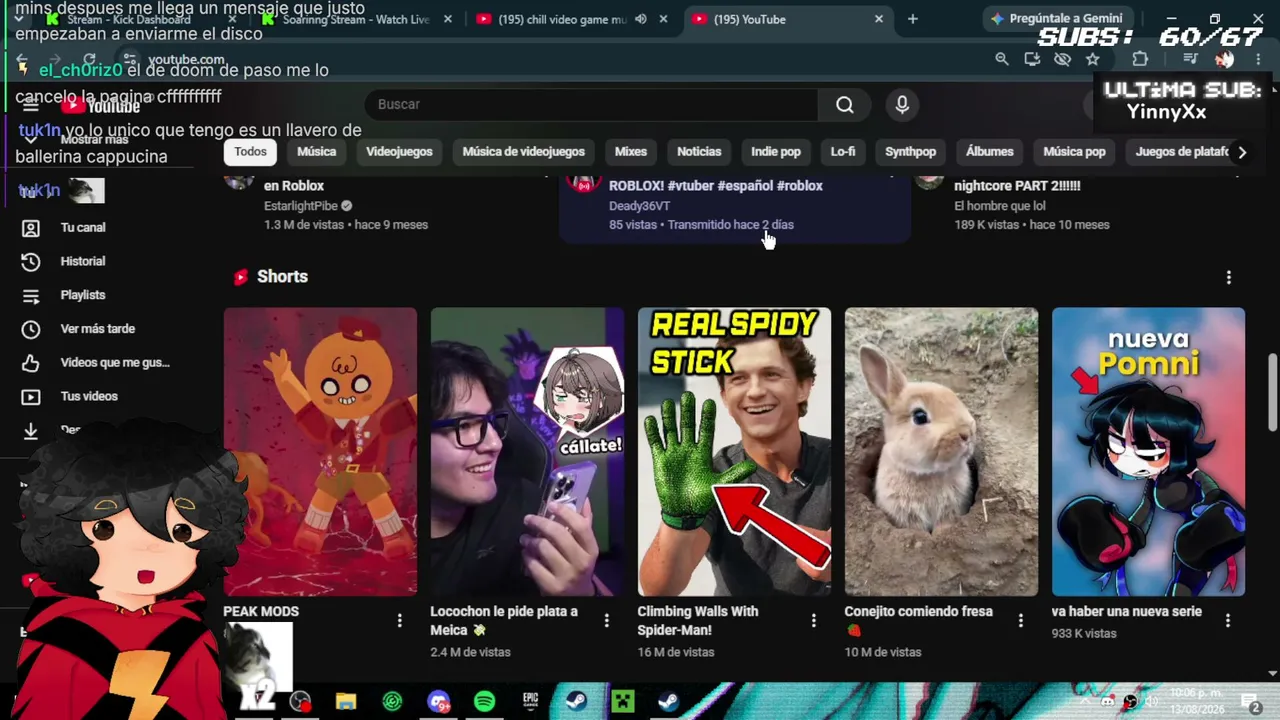Mute the chill video game music tab

tap(641, 19)
